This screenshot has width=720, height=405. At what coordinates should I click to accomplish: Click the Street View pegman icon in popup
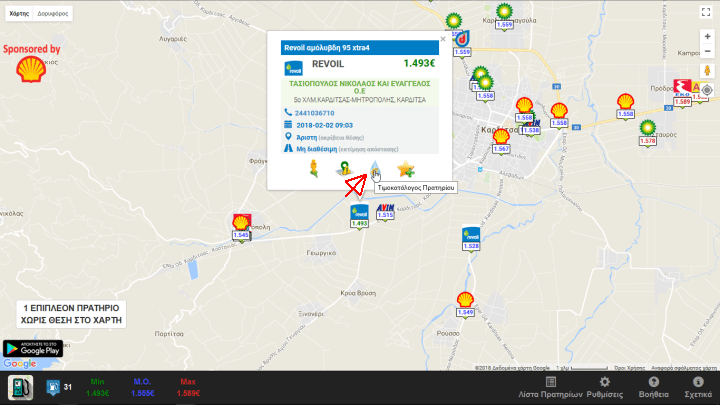point(314,169)
